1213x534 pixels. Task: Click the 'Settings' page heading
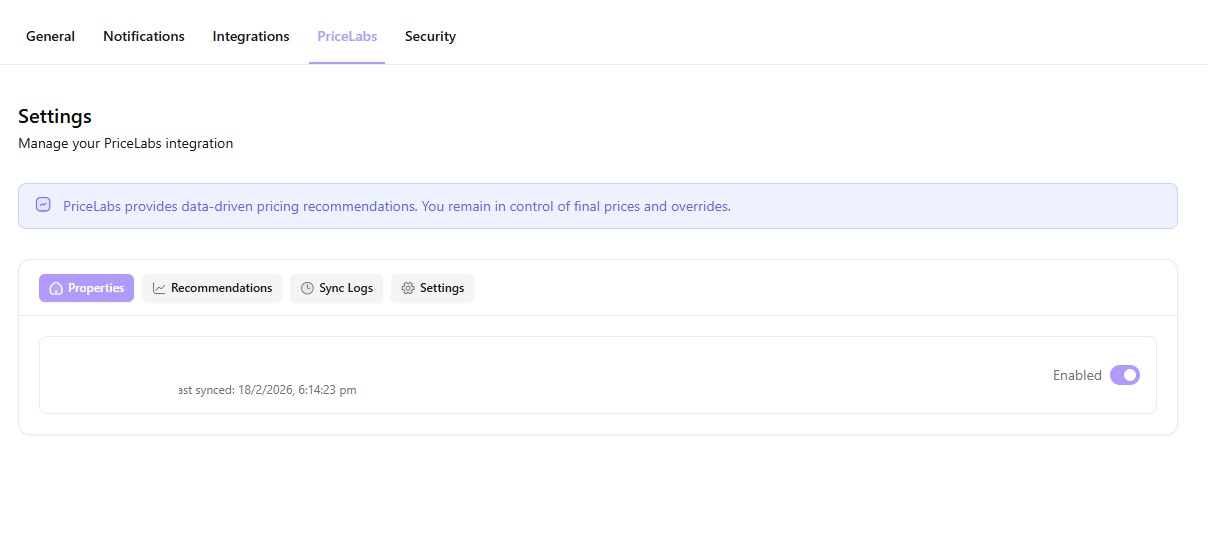click(55, 117)
